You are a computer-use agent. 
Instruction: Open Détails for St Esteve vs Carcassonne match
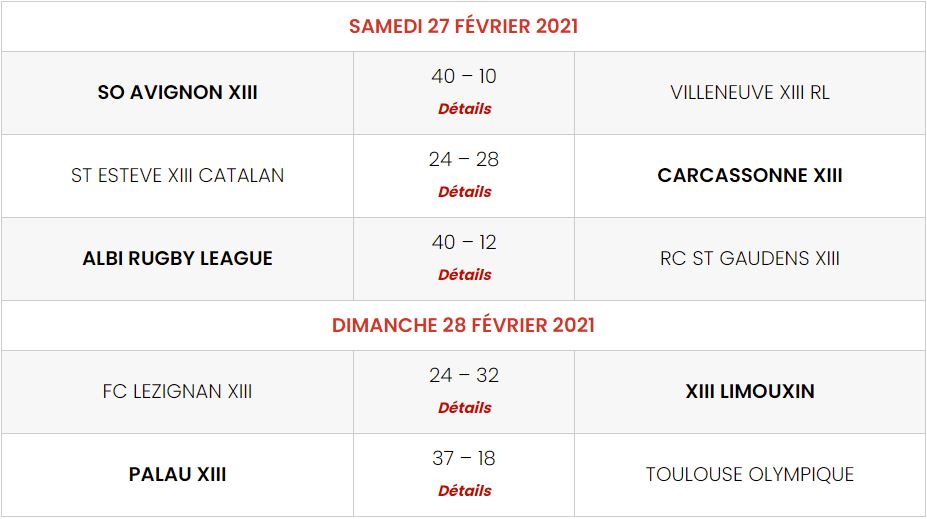tap(464, 191)
